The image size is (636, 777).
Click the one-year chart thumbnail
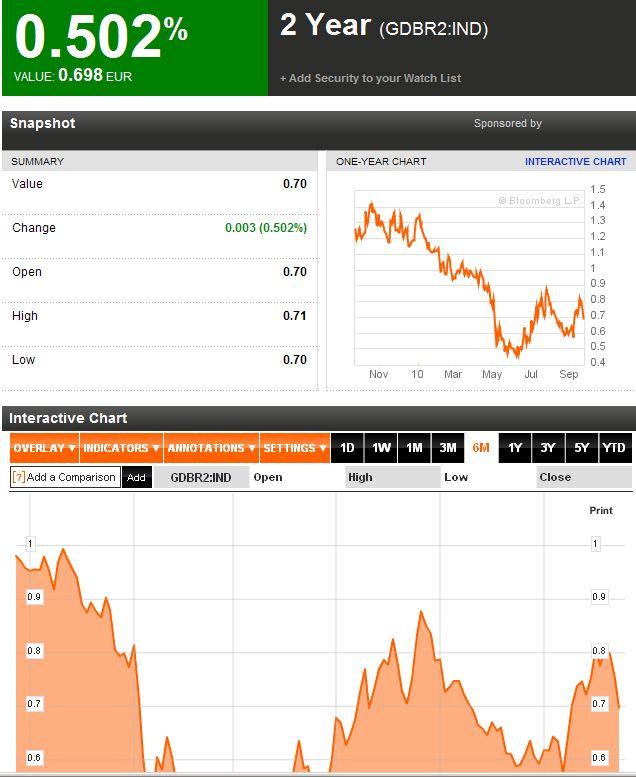469,278
